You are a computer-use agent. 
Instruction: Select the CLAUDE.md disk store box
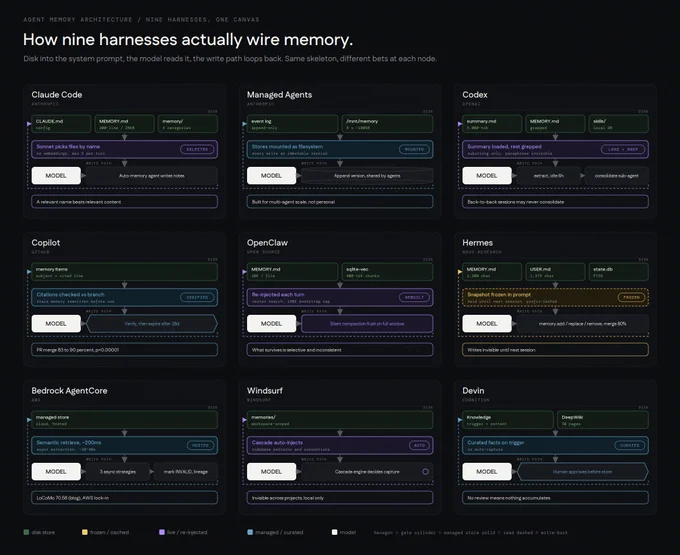(x=61, y=124)
